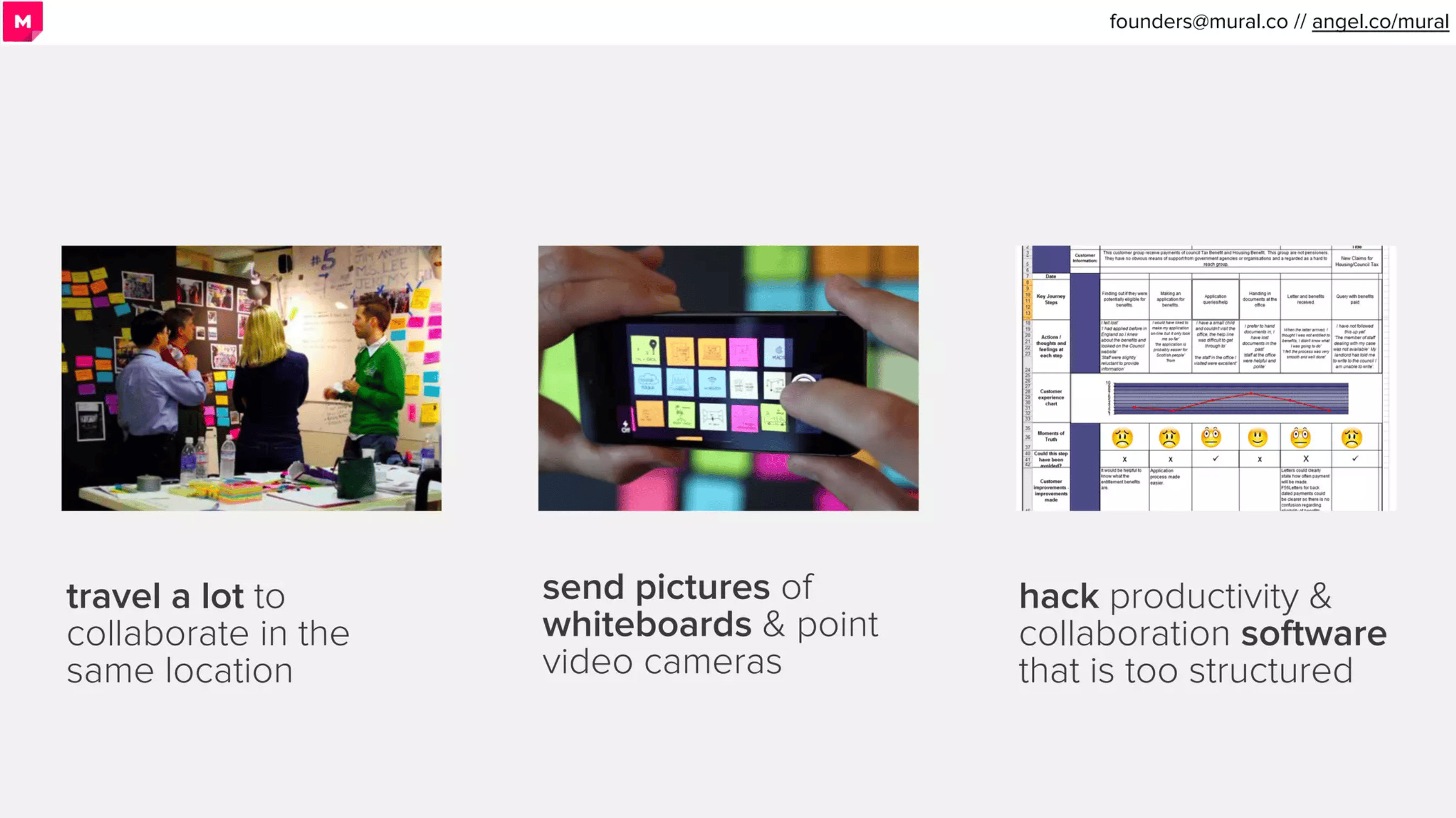This screenshot has height=818, width=1456.
Task: Click the 'Key Journey Steps' row header
Action: (x=1051, y=299)
